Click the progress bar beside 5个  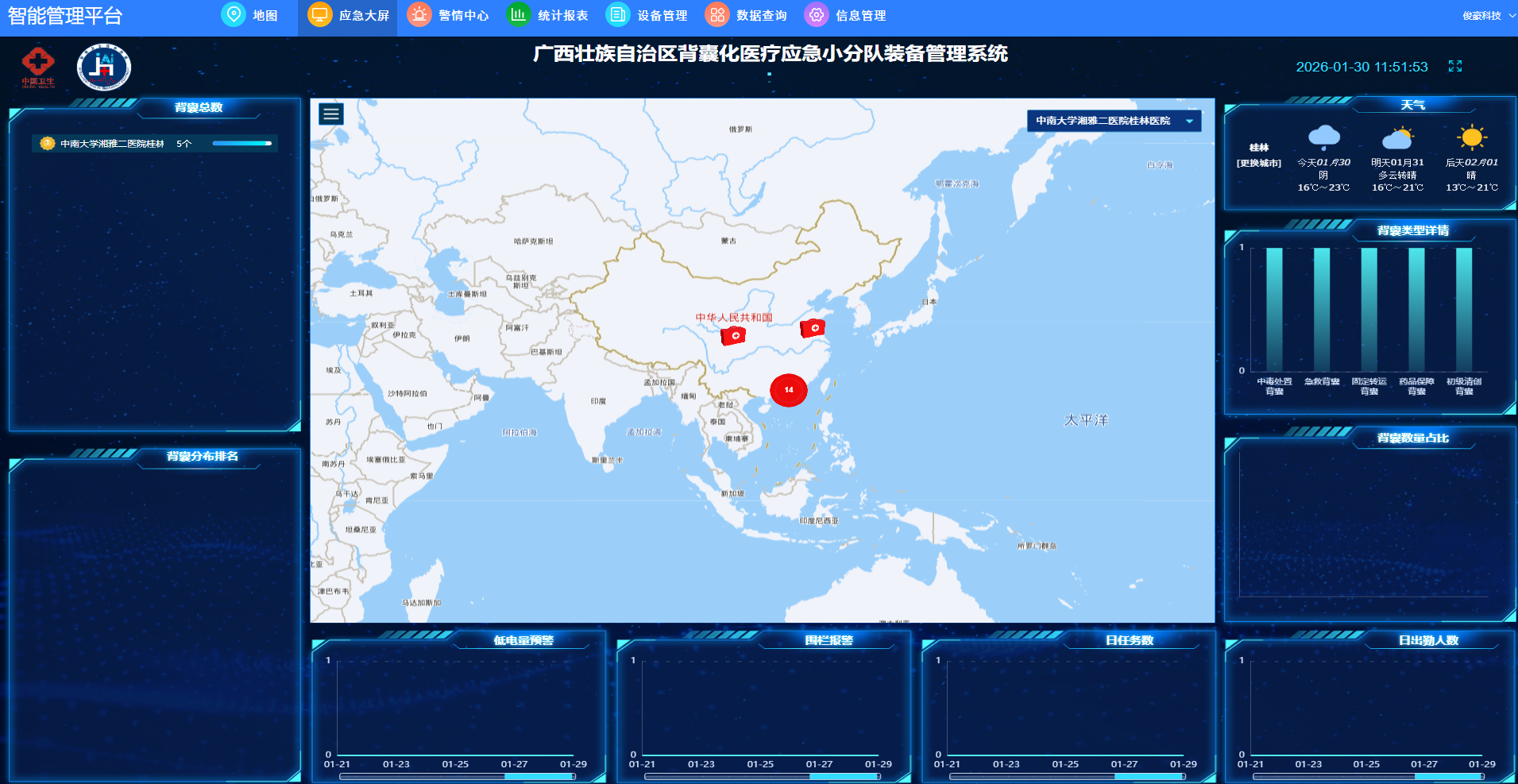click(x=242, y=144)
